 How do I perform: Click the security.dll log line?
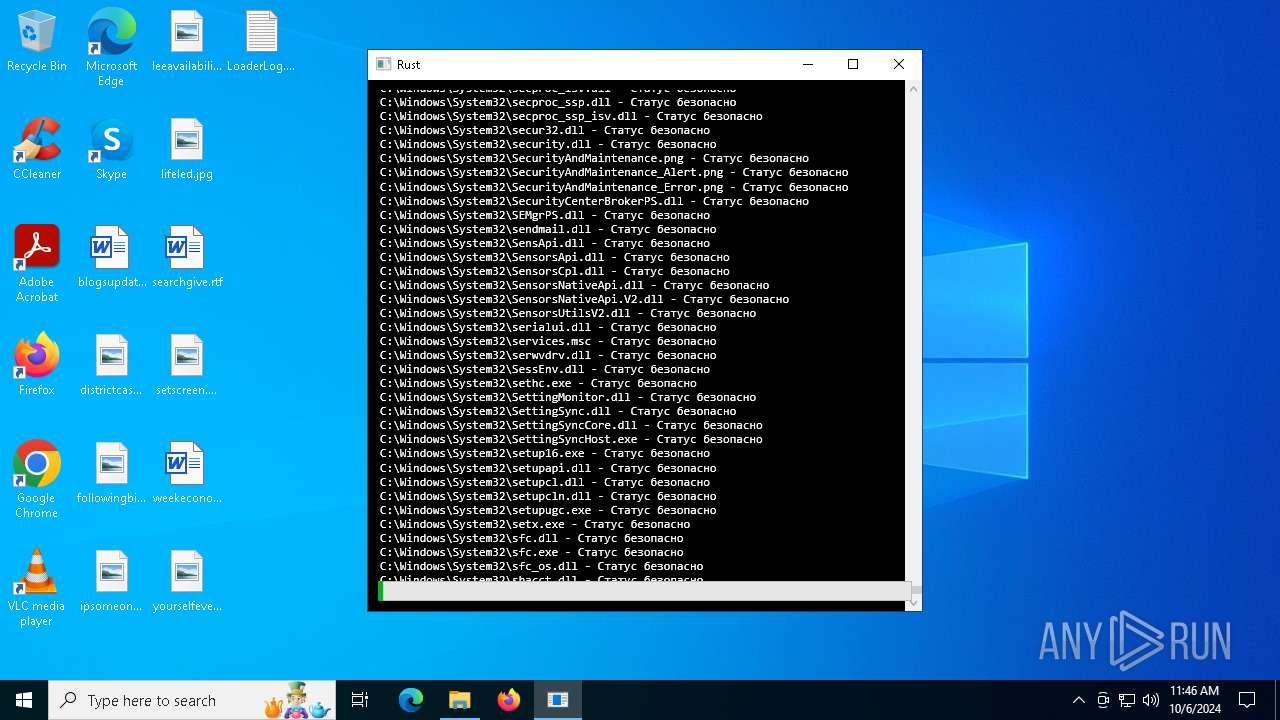pyautogui.click(x=548, y=144)
